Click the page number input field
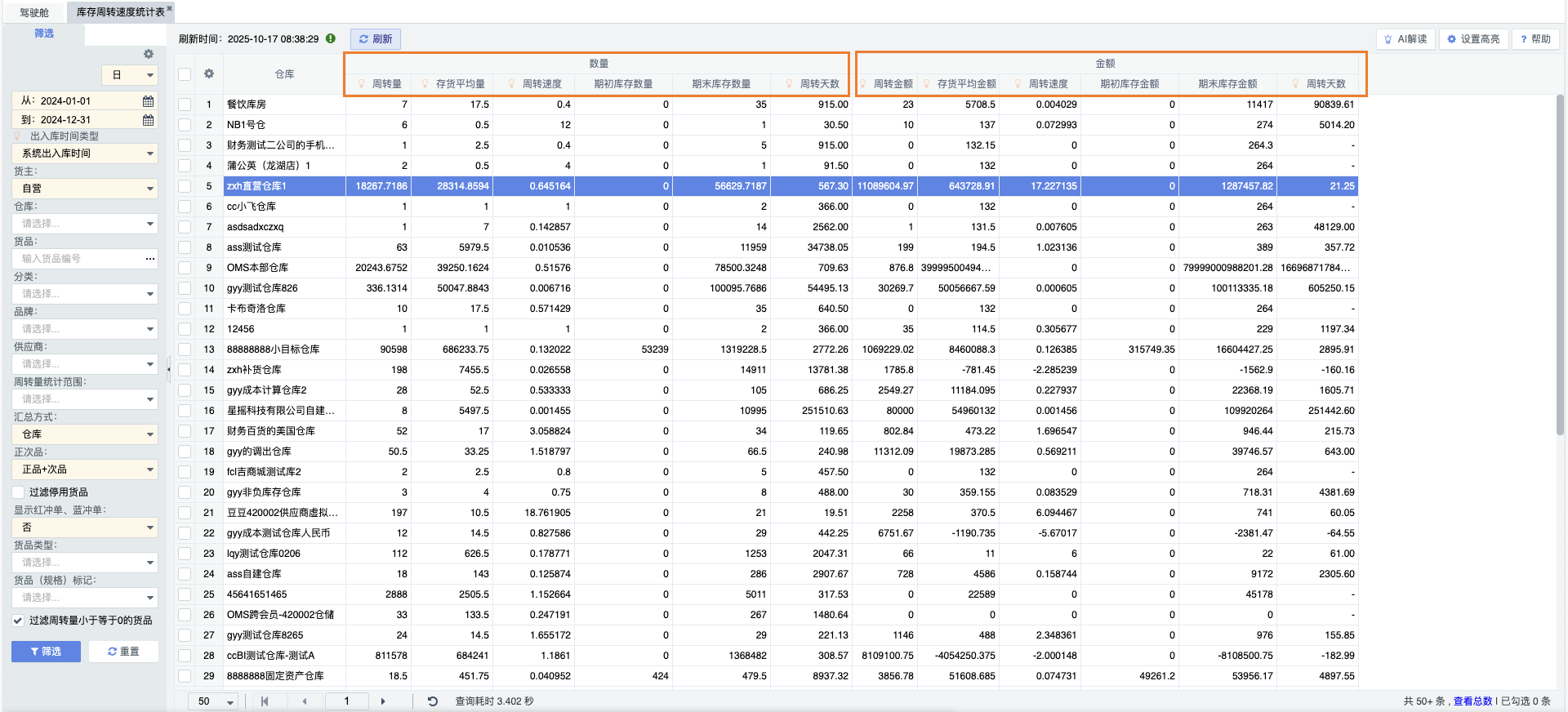 point(346,701)
